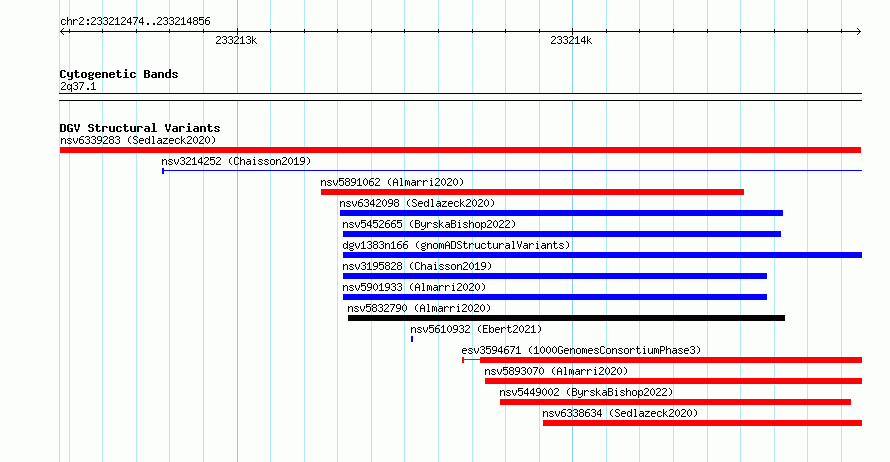Open nsv5832790 (Almarri2020) label
Screen dimensions: 890x462
(419, 308)
